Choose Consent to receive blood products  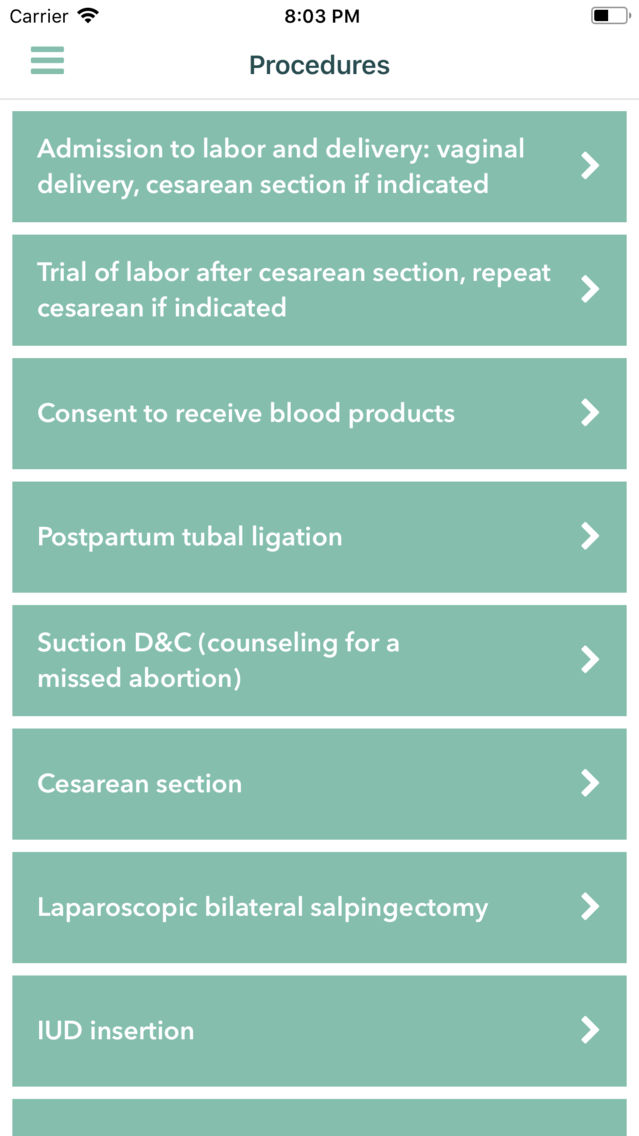click(x=246, y=413)
